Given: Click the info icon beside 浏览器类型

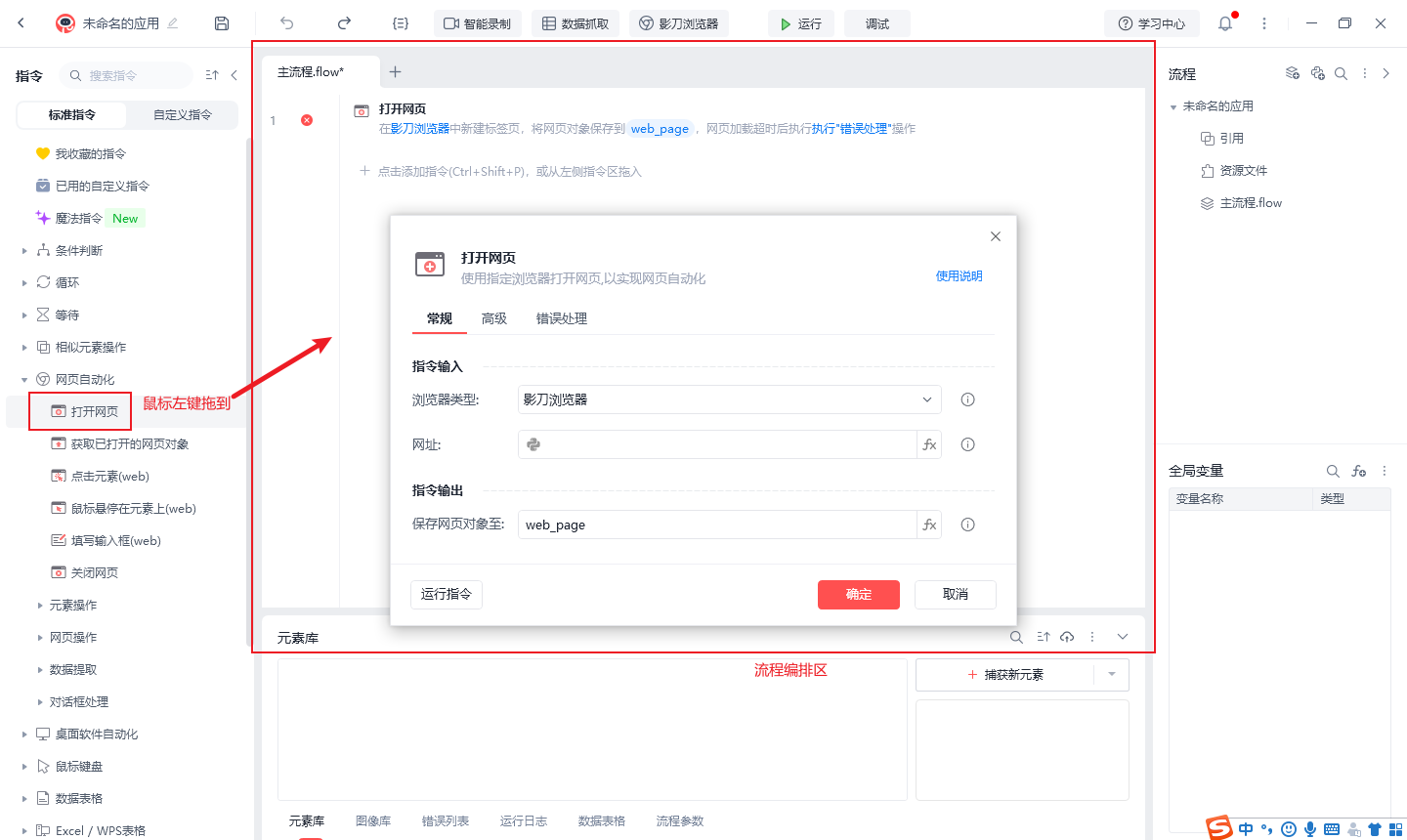Looking at the screenshot, I should point(967,399).
